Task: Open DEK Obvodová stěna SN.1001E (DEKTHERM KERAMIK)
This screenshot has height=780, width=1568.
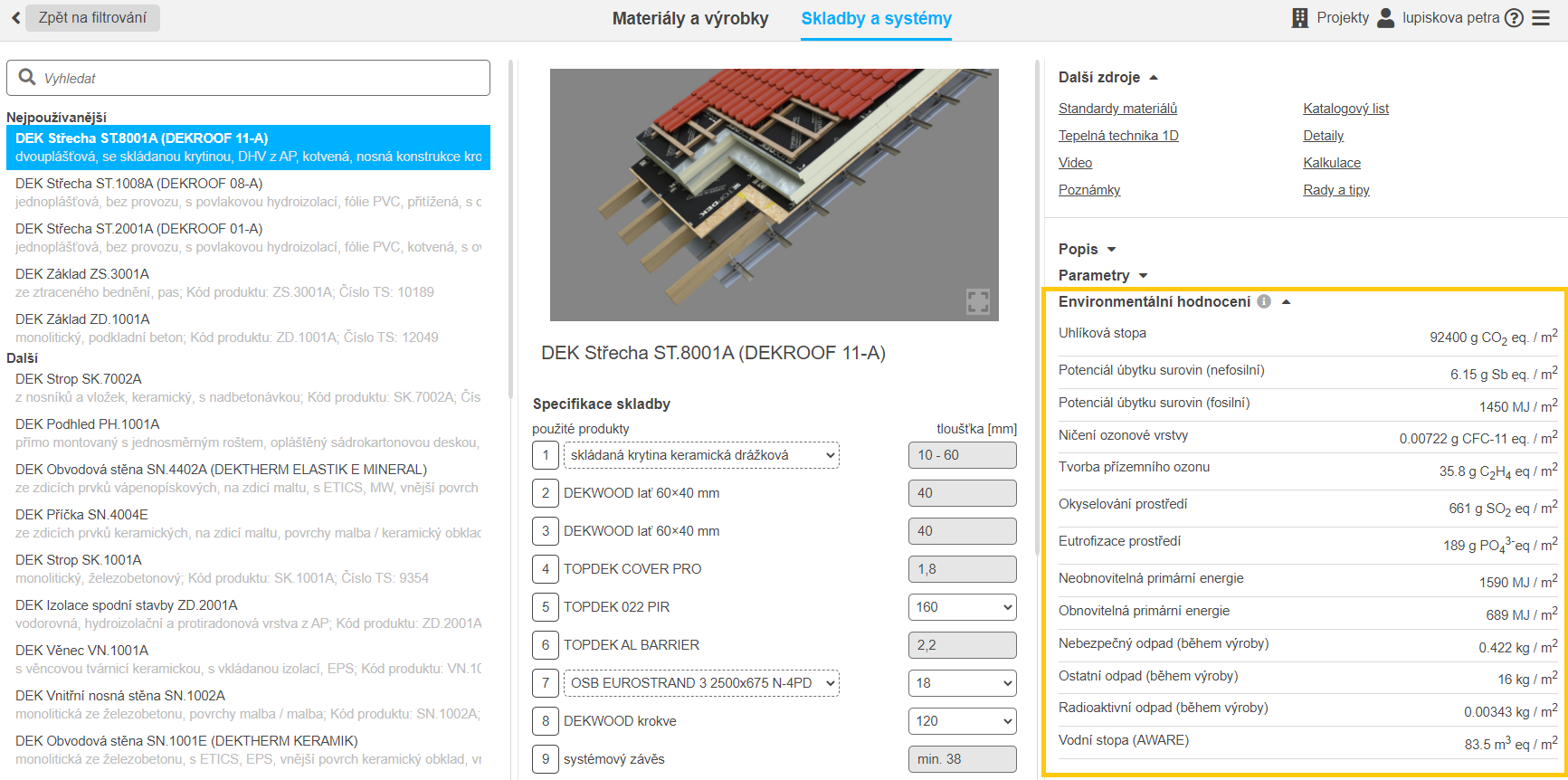Action: pos(248,749)
